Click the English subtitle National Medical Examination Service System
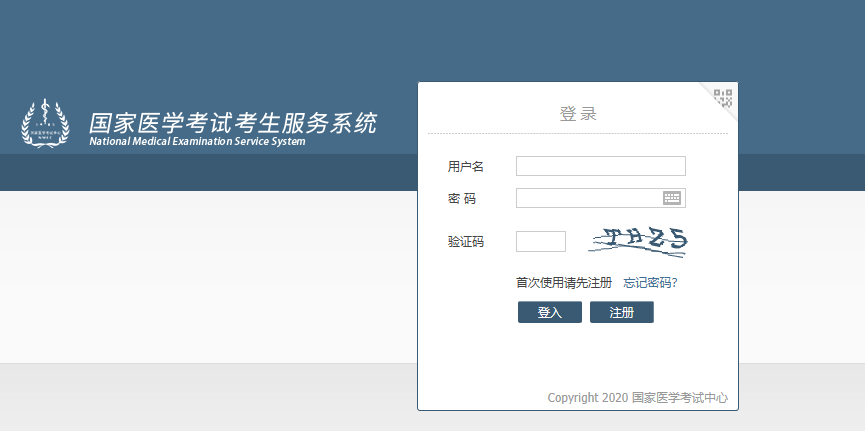 point(197,142)
